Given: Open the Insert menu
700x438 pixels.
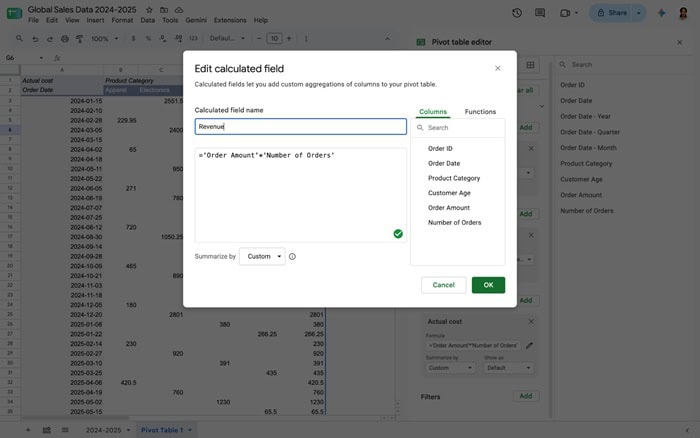Looking at the screenshot, I should (x=95, y=20).
